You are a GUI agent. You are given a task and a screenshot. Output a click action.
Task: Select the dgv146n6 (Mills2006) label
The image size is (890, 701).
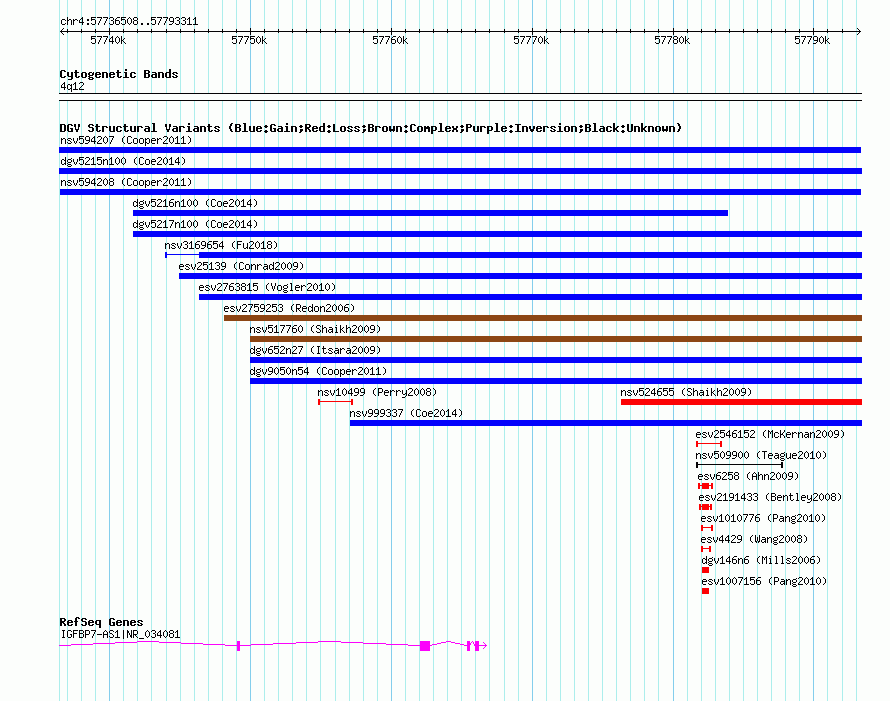[761, 560]
